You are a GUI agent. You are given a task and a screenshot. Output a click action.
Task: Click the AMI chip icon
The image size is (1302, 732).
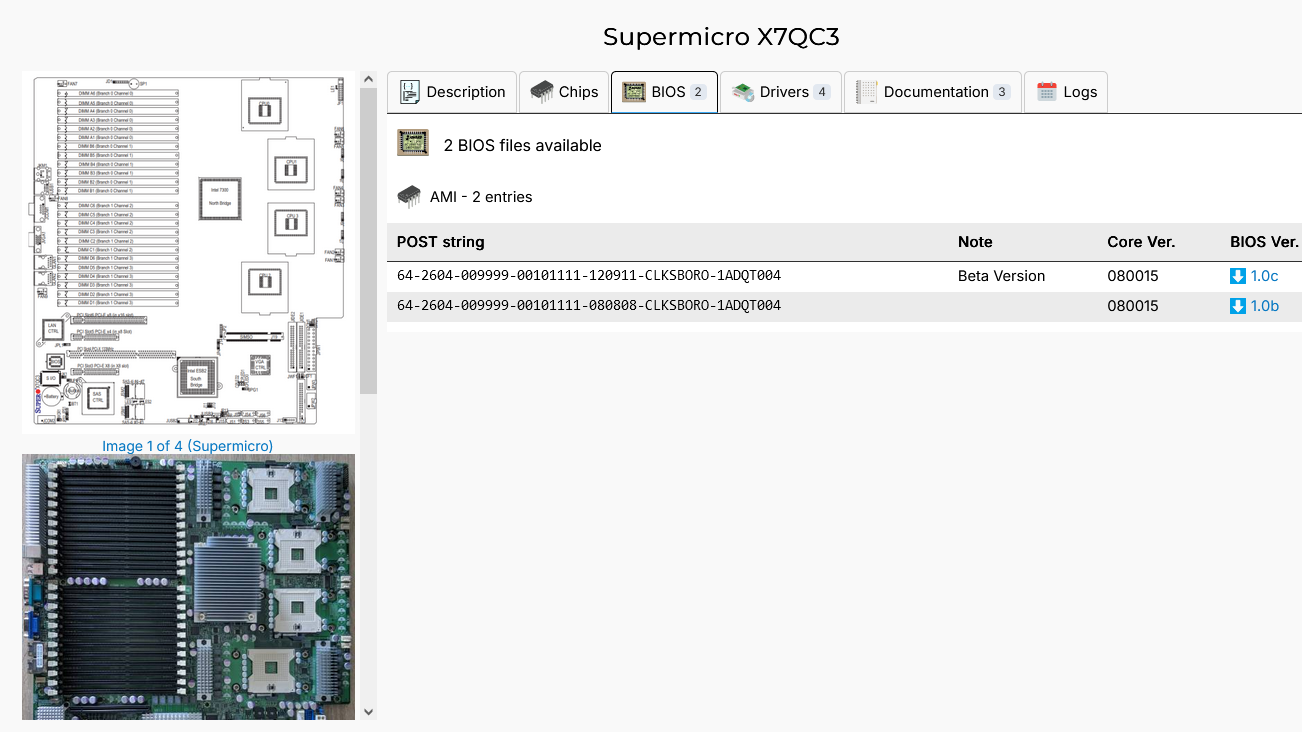[x=409, y=196]
